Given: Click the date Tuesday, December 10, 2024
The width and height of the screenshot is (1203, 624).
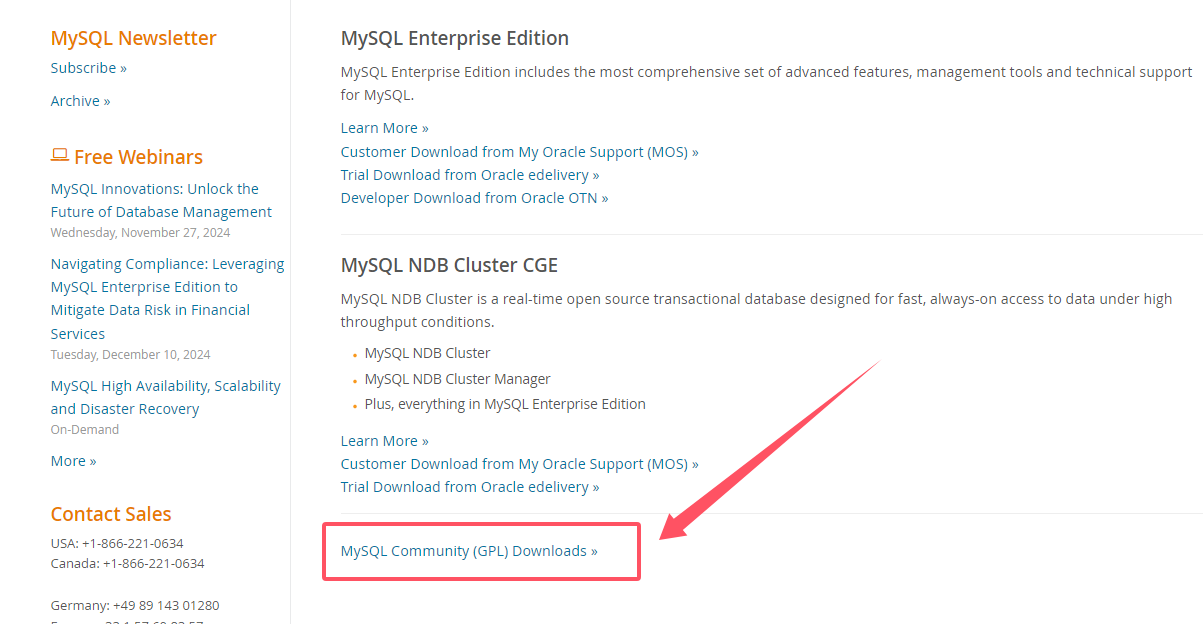Looking at the screenshot, I should (131, 355).
